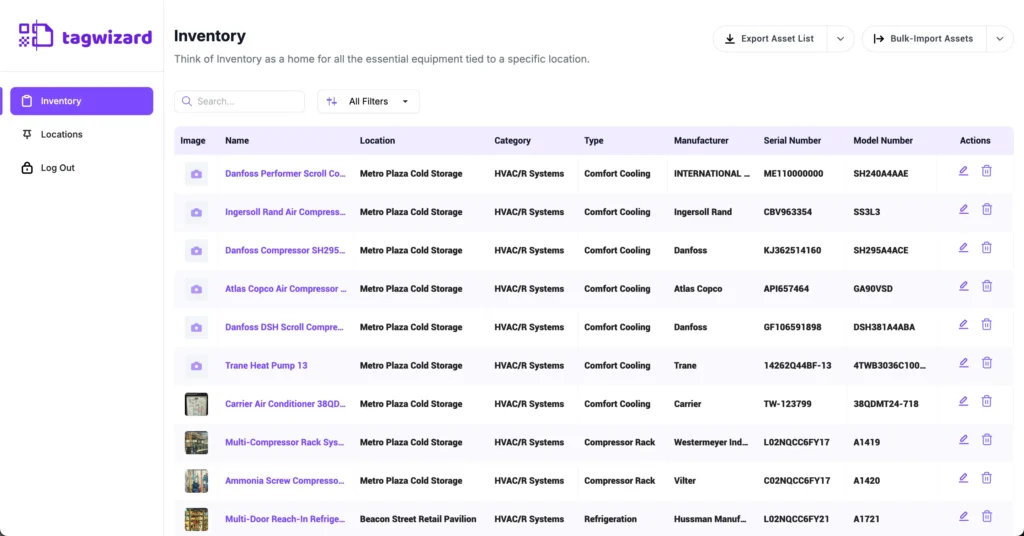Open the Multi-Compressor Rack System link
1024x536 pixels.
pyautogui.click(x=285, y=443)
